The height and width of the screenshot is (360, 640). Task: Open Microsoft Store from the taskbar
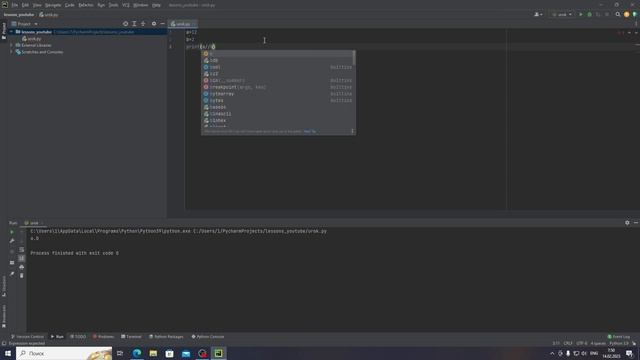point(169,353)
